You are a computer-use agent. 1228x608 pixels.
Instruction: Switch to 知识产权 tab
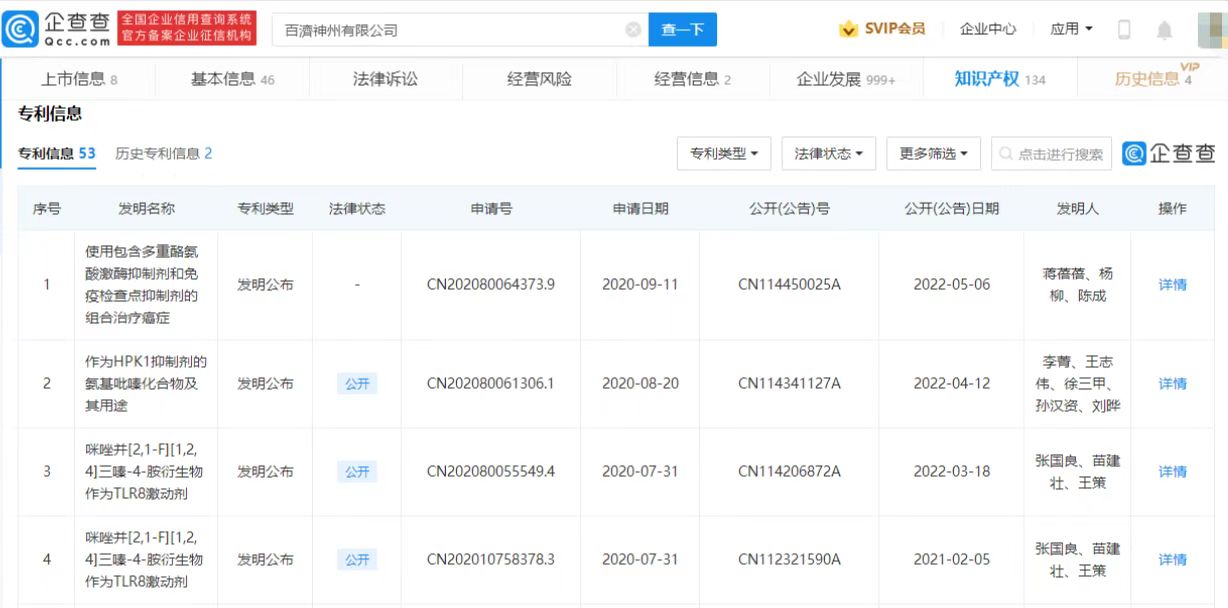coord(1000,79)
